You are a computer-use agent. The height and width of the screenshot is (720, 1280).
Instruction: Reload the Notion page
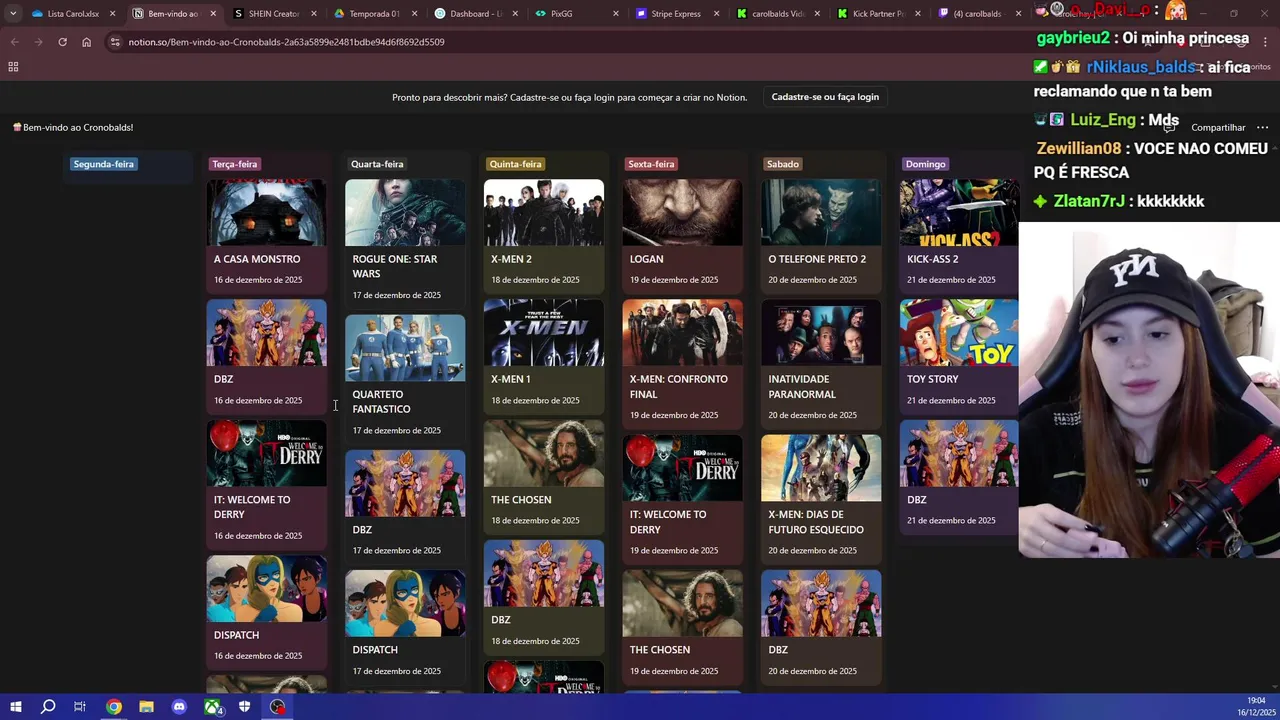(62, 42)
